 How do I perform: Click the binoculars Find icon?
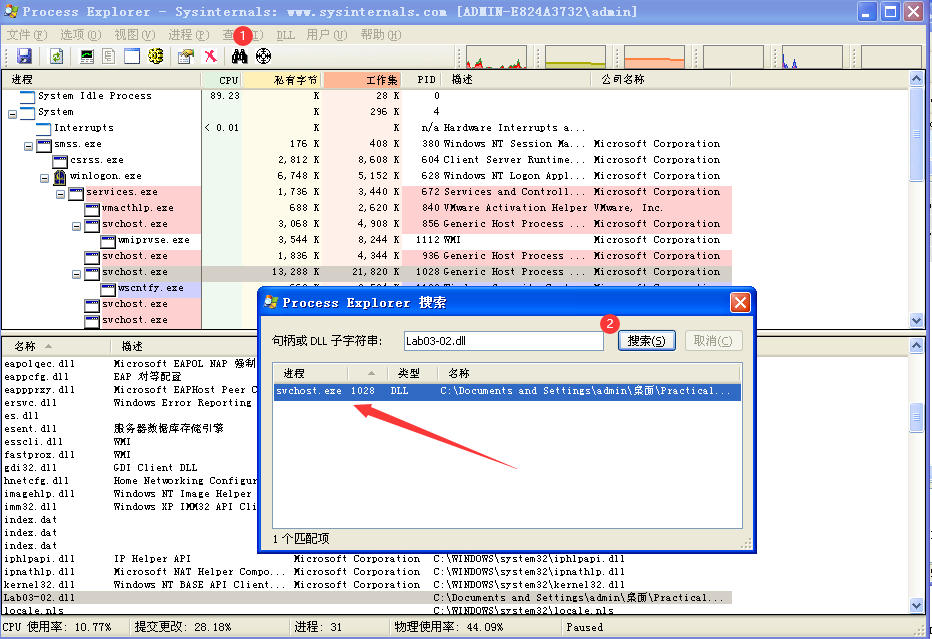pyautogui.click(x=239, y=56)
